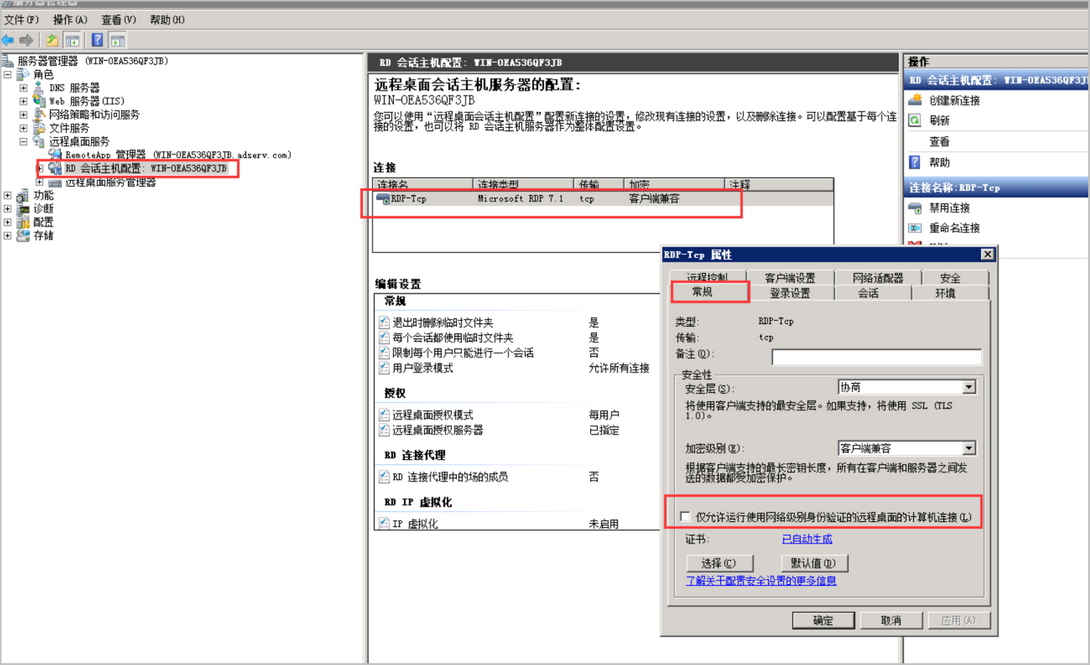The image size is (1090, 665).
Task: Switch to the 网络适配器 tab
Action: click(878, 277)
